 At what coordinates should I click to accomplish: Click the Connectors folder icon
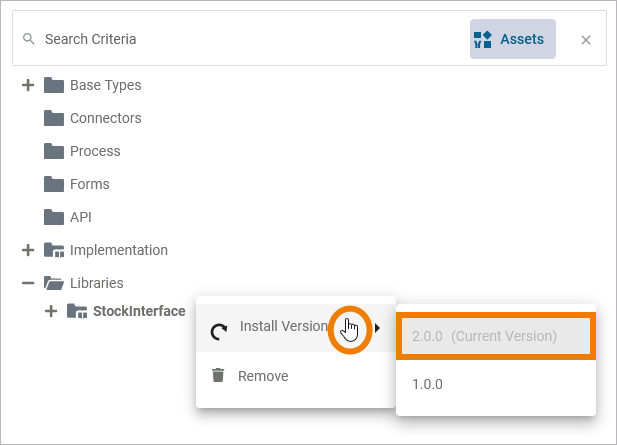point(54,119)
